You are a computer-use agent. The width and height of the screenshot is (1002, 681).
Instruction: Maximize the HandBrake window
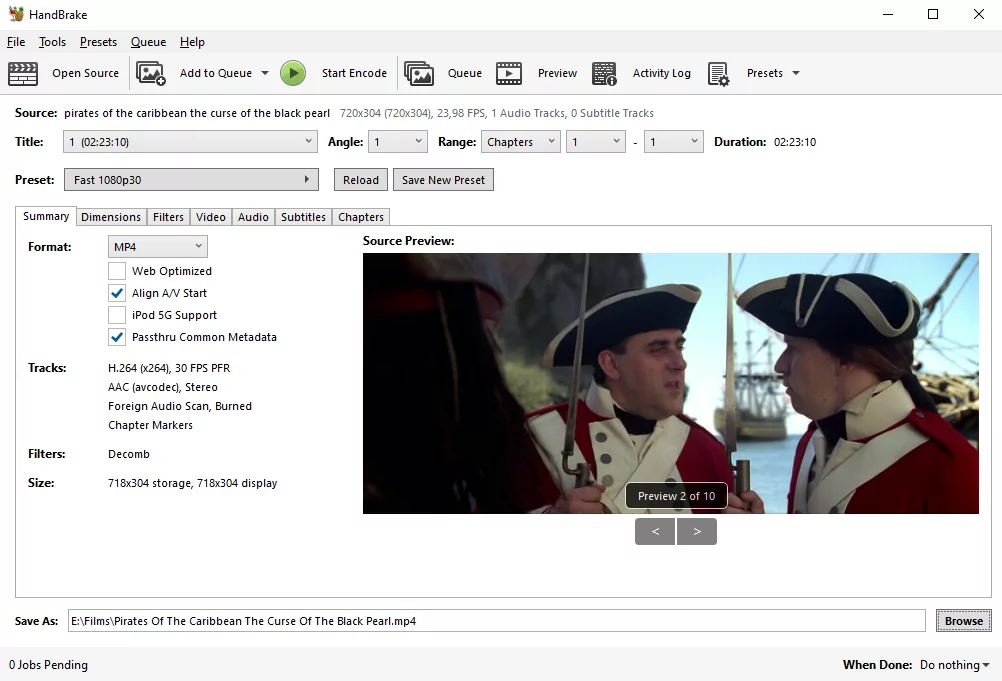point(933,14)
